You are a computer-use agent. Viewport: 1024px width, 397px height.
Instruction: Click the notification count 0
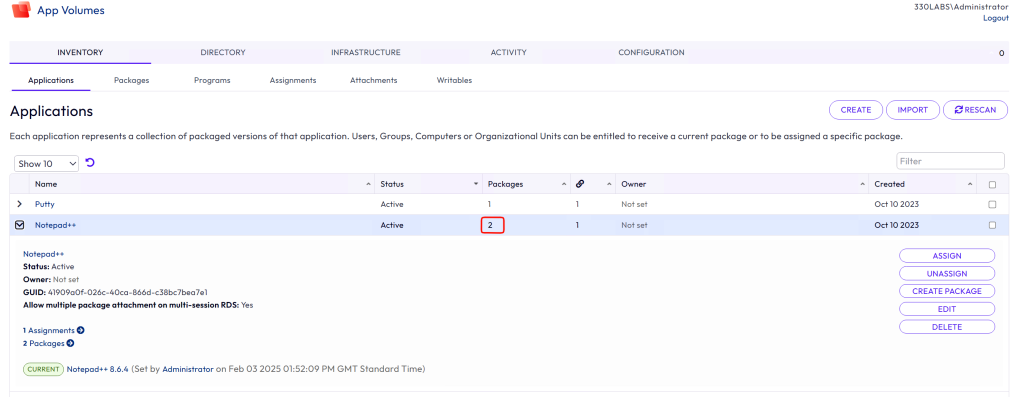1001,54
